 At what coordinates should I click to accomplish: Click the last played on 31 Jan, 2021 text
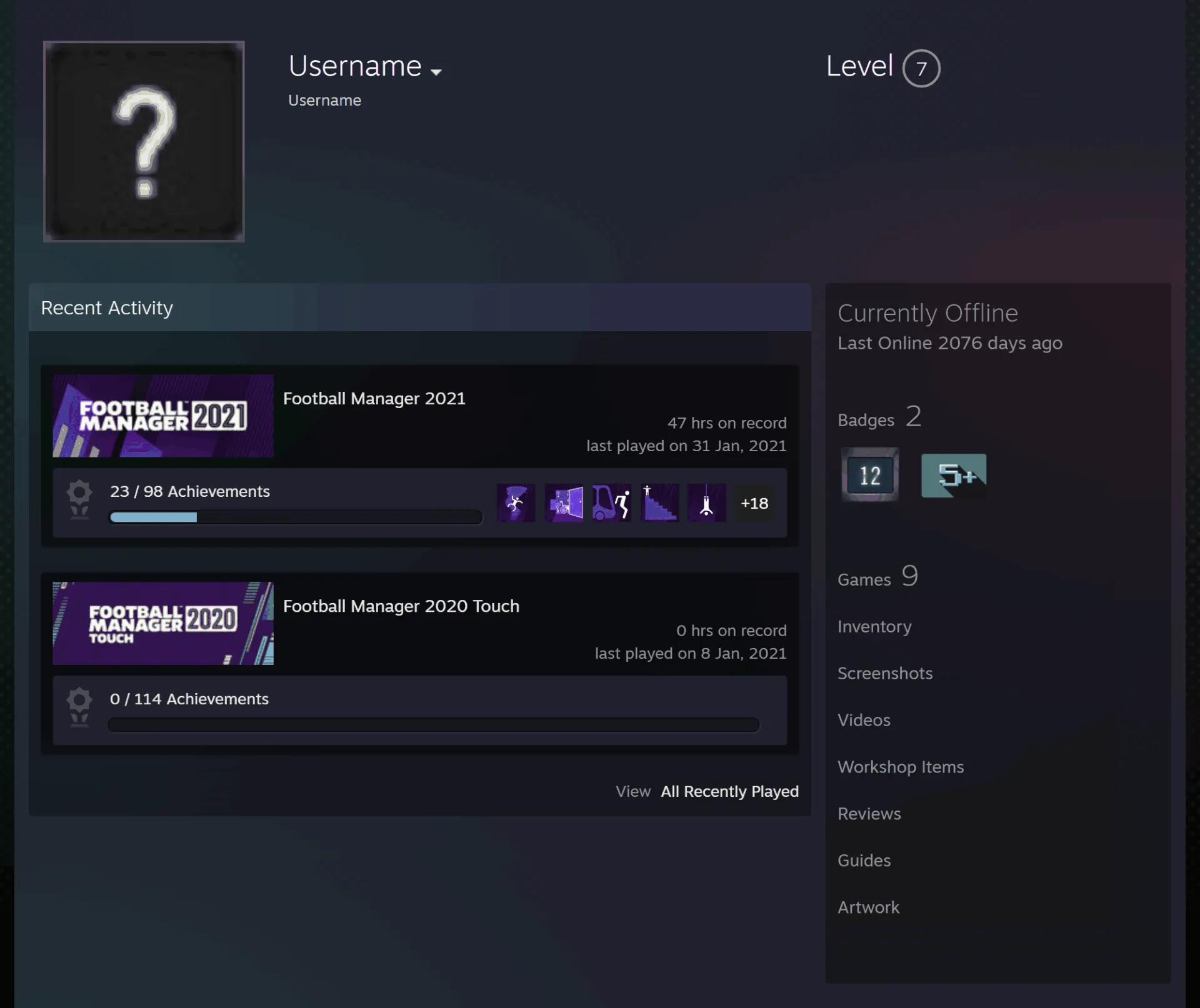[686, 446]
